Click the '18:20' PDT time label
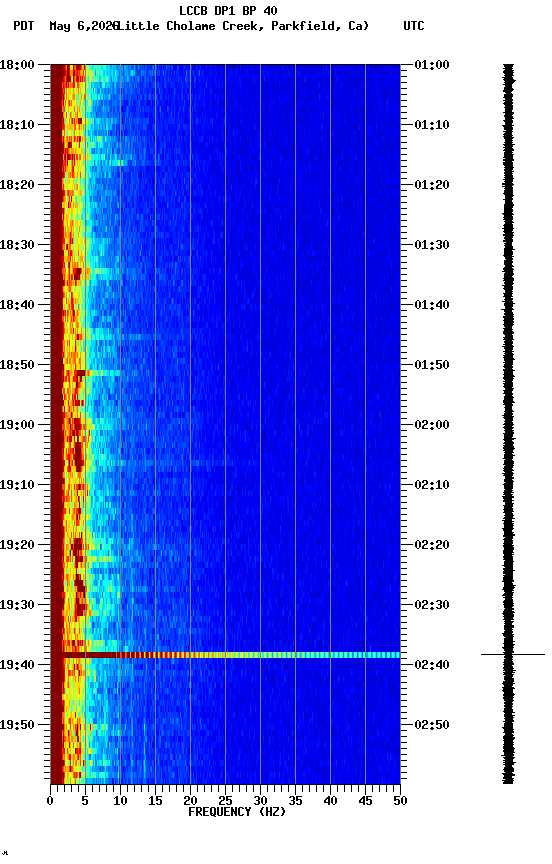The image size is (552, 864). (17, 185)
